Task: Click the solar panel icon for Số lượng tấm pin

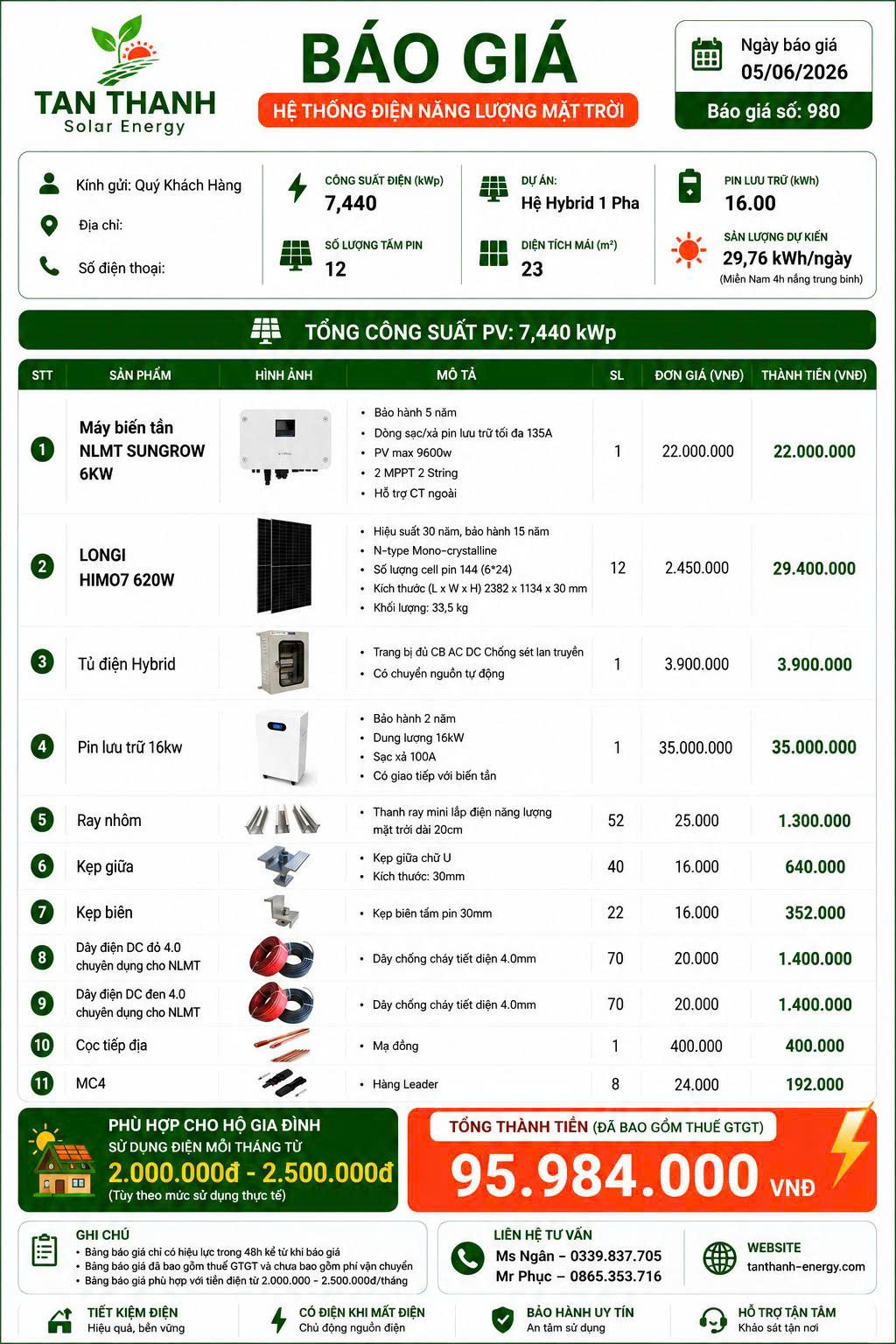Action: pyautogui.click(x=296, y=255)
